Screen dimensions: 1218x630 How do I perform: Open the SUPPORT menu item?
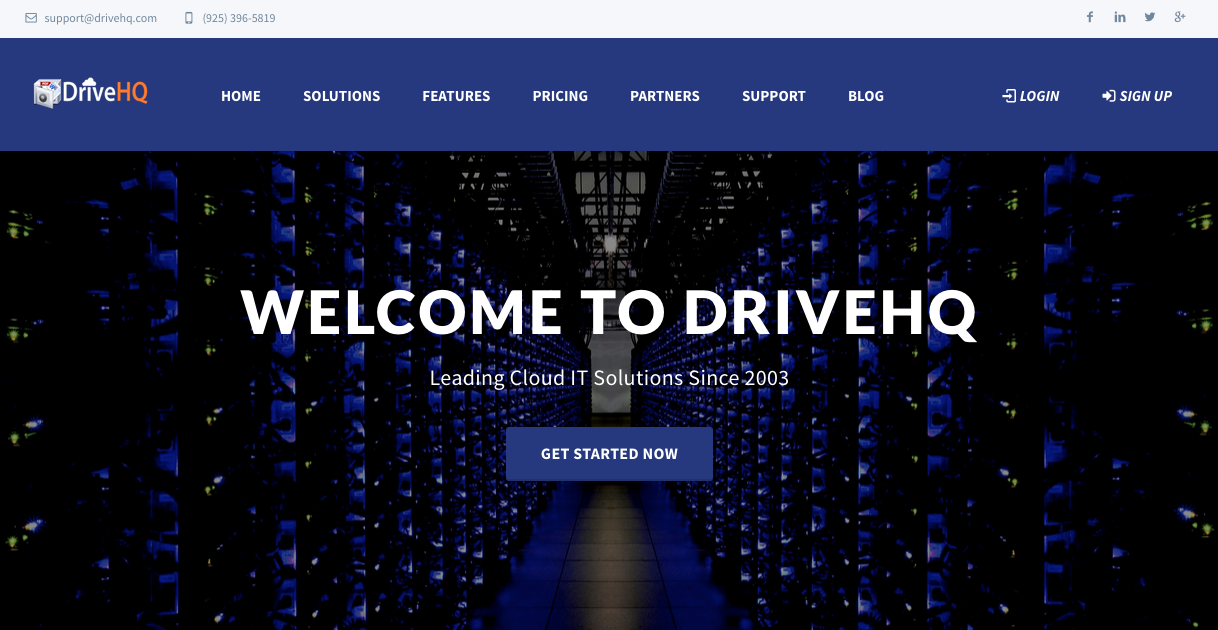pyautogui.click(x=774, y=96)
